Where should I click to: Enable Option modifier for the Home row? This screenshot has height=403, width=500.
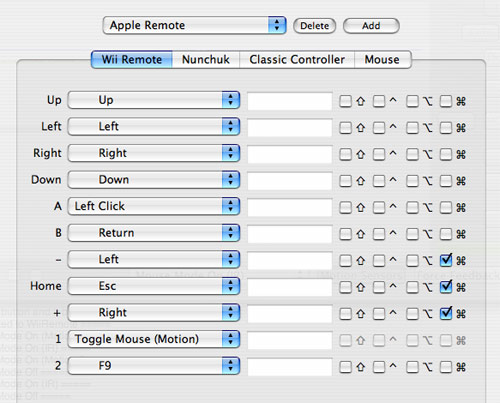pos(412,287)
